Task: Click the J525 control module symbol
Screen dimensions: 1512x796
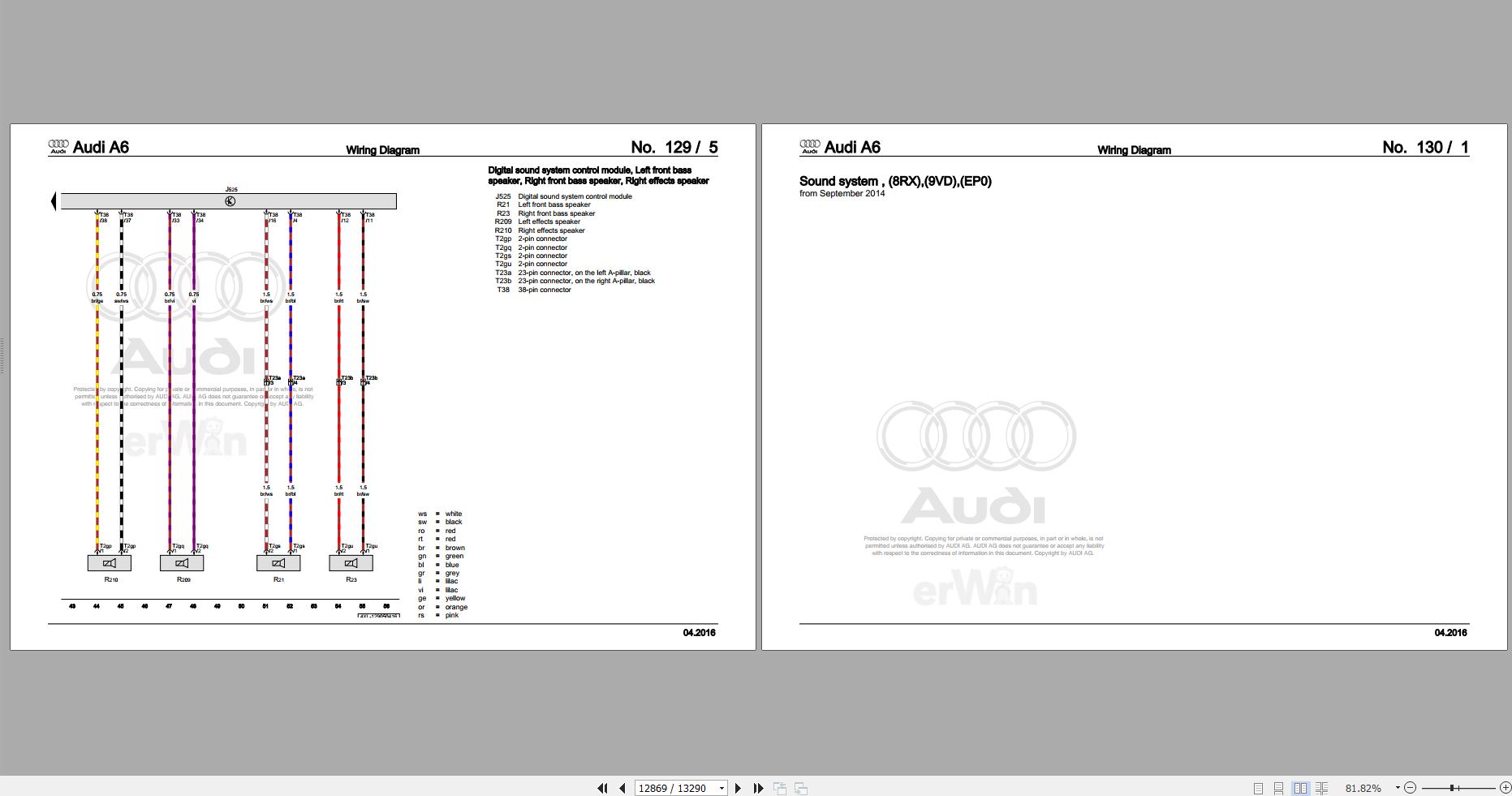Action: pos(230,201)
